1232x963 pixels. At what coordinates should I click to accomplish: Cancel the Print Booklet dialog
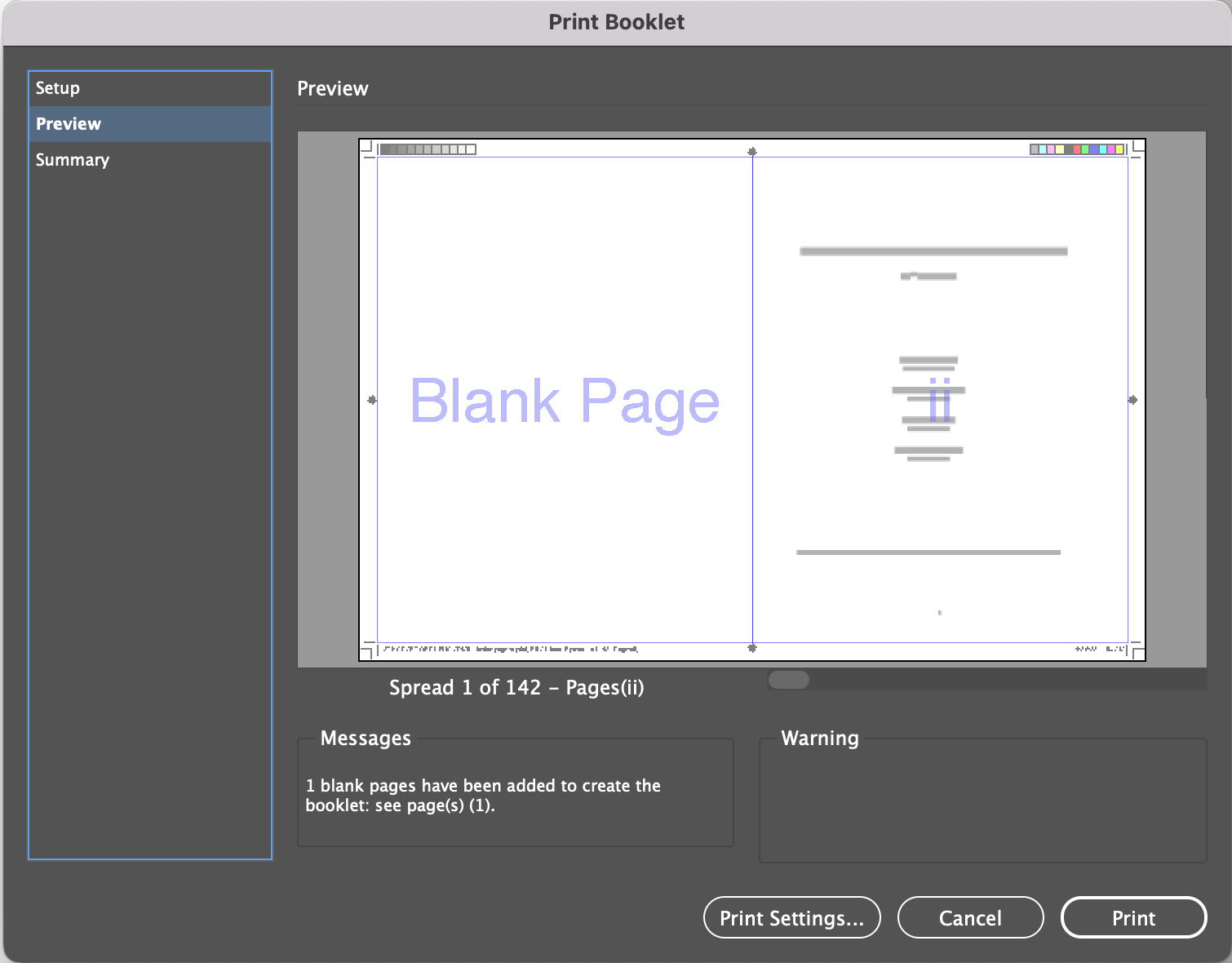point(970,917)
